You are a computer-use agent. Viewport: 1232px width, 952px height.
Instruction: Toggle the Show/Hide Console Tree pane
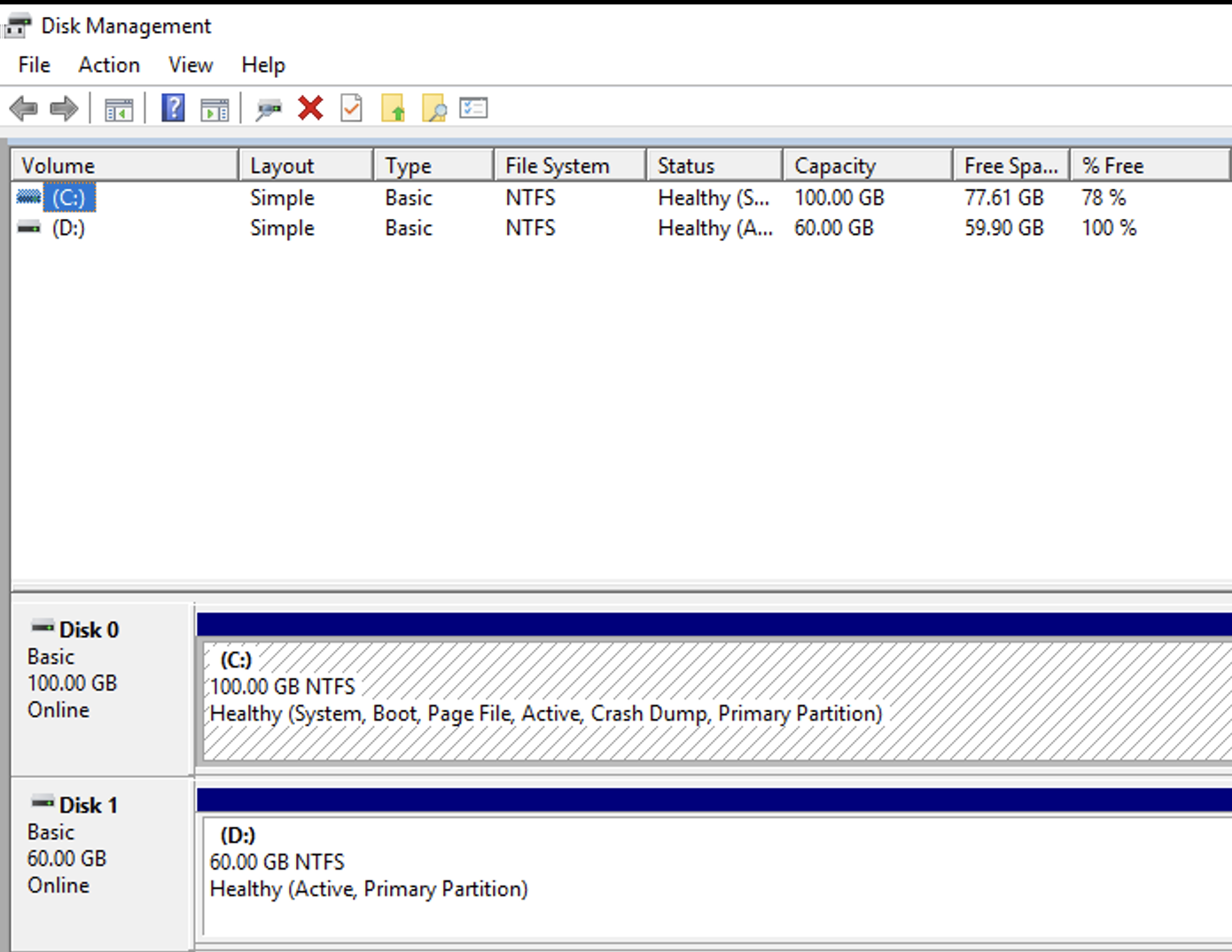coord(121,108)
